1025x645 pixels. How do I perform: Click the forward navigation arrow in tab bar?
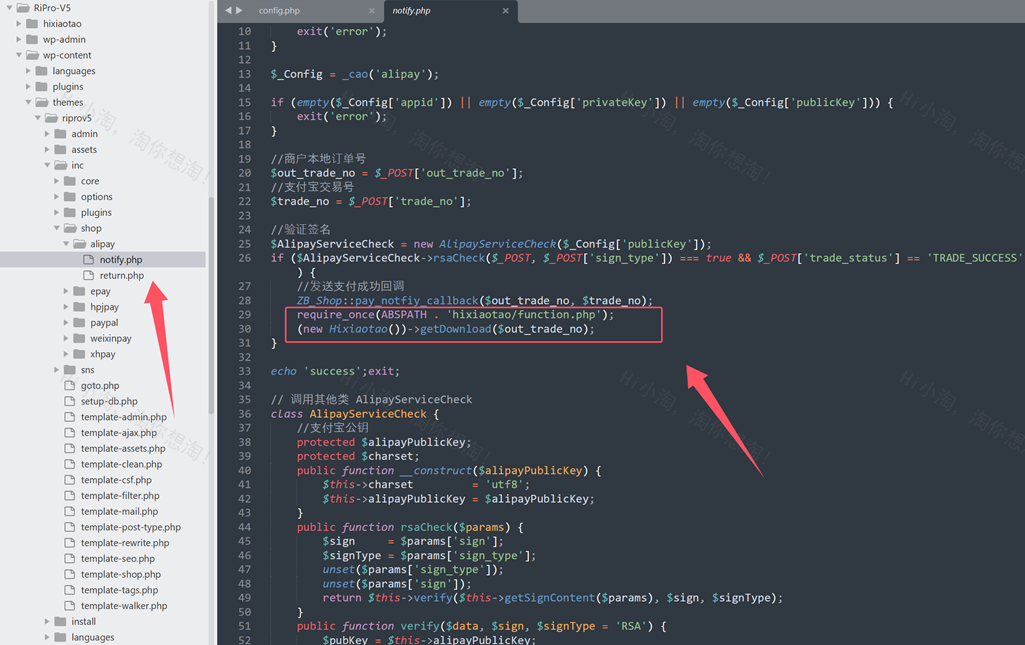pos(240,10)
